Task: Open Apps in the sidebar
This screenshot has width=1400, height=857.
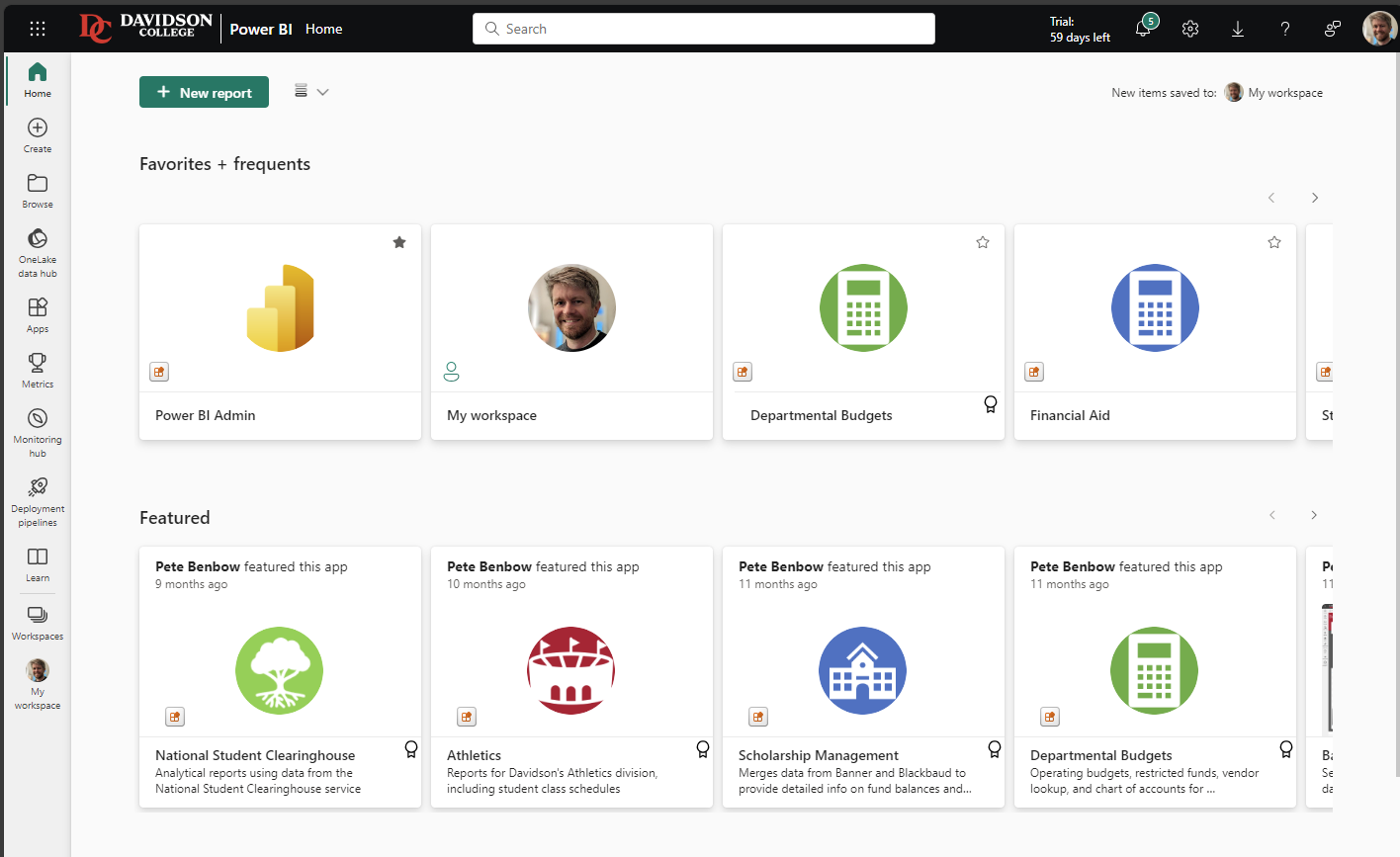Action: click(x=38, y=315)
